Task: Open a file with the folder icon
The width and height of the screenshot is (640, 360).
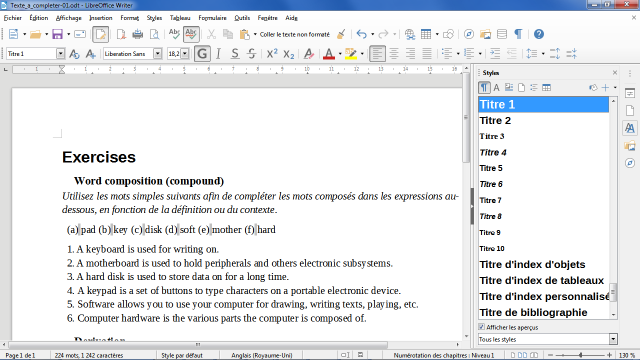Action: (36, 34)
